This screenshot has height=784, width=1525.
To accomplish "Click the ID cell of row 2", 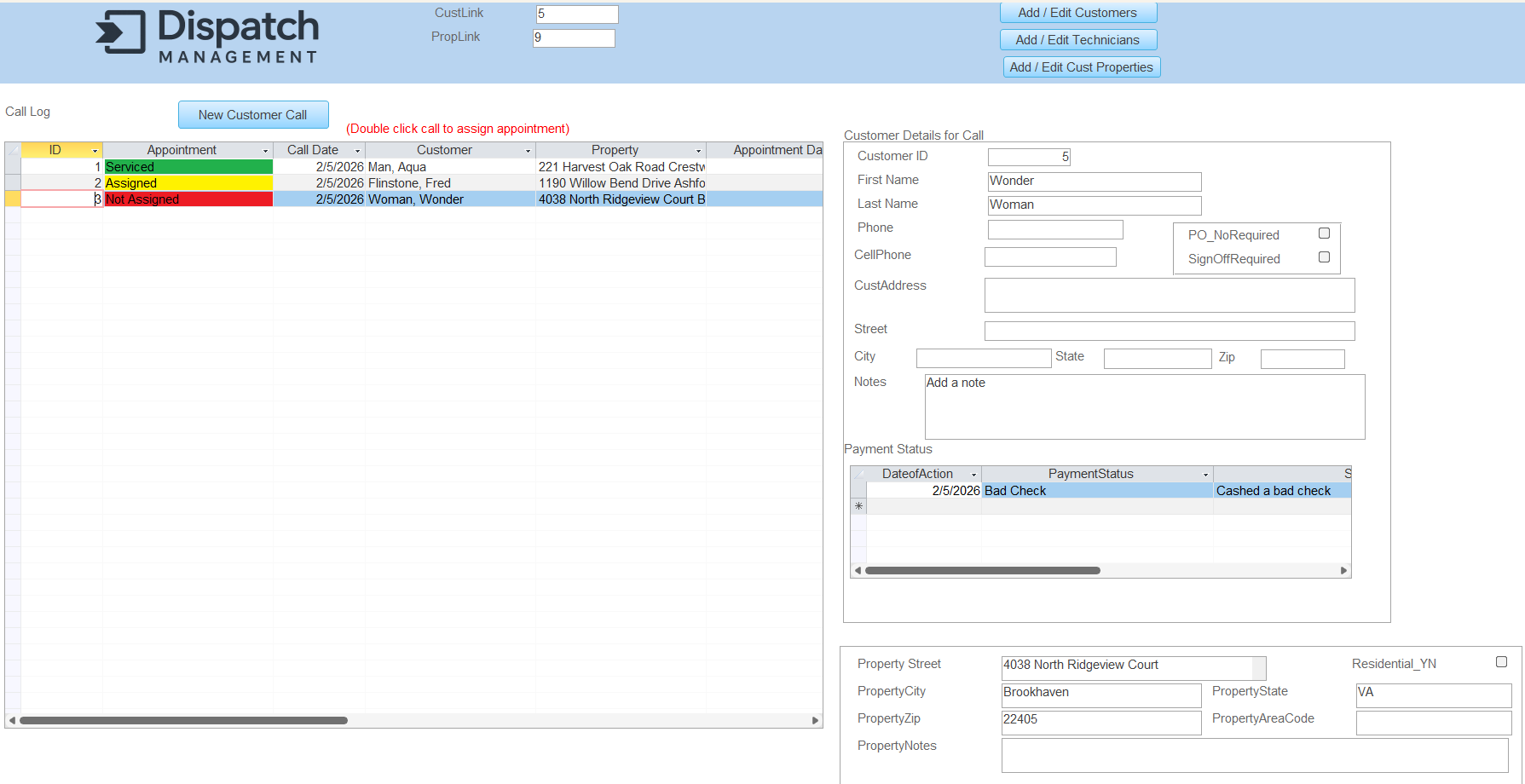I will 61,183.
